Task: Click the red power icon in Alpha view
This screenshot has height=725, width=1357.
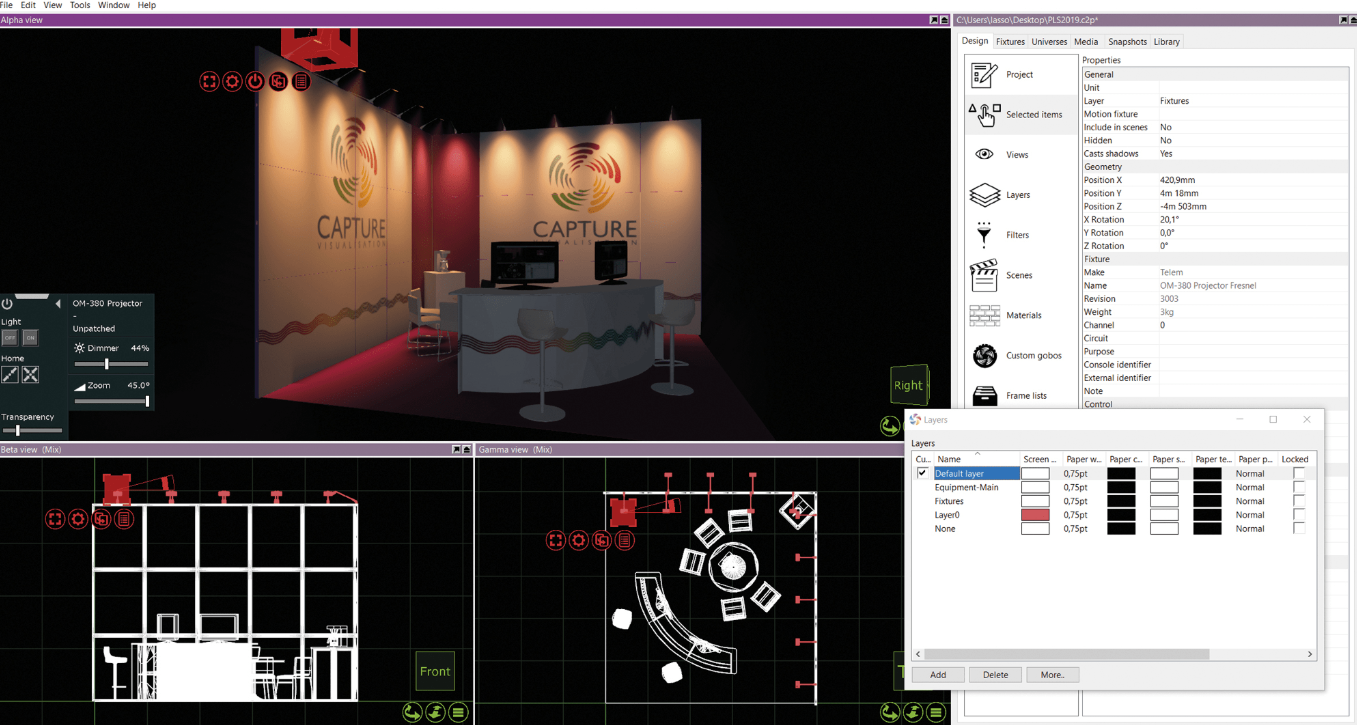Action: coord(255,82)
